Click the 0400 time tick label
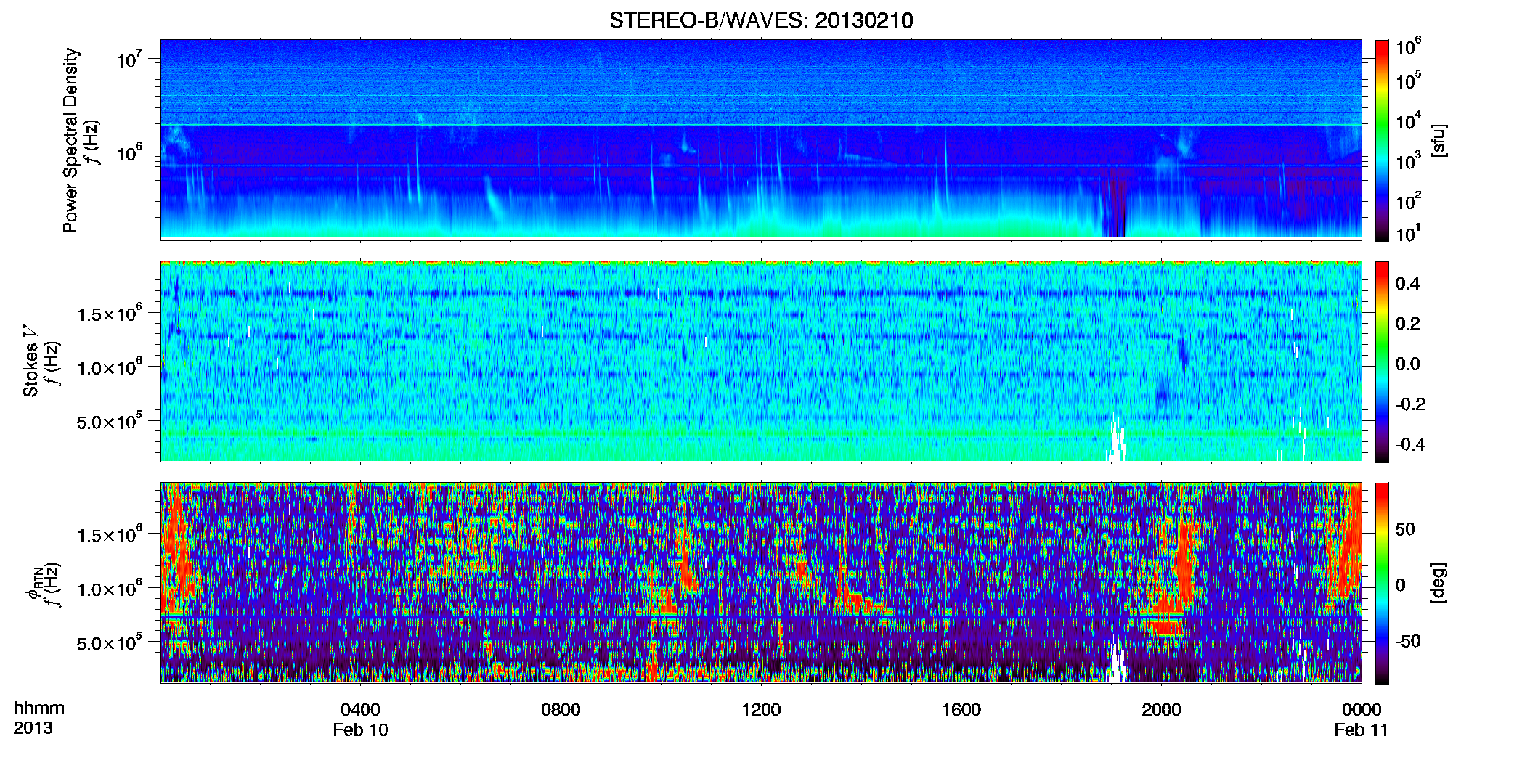 360,709
